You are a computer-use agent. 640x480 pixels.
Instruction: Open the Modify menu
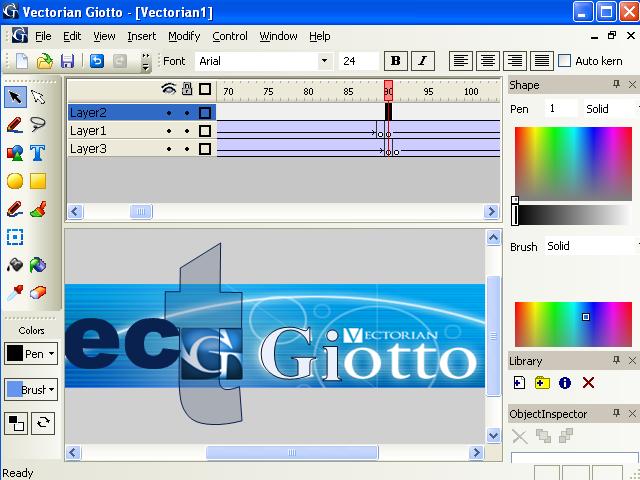pyautogui.click(x=184, y=36)
